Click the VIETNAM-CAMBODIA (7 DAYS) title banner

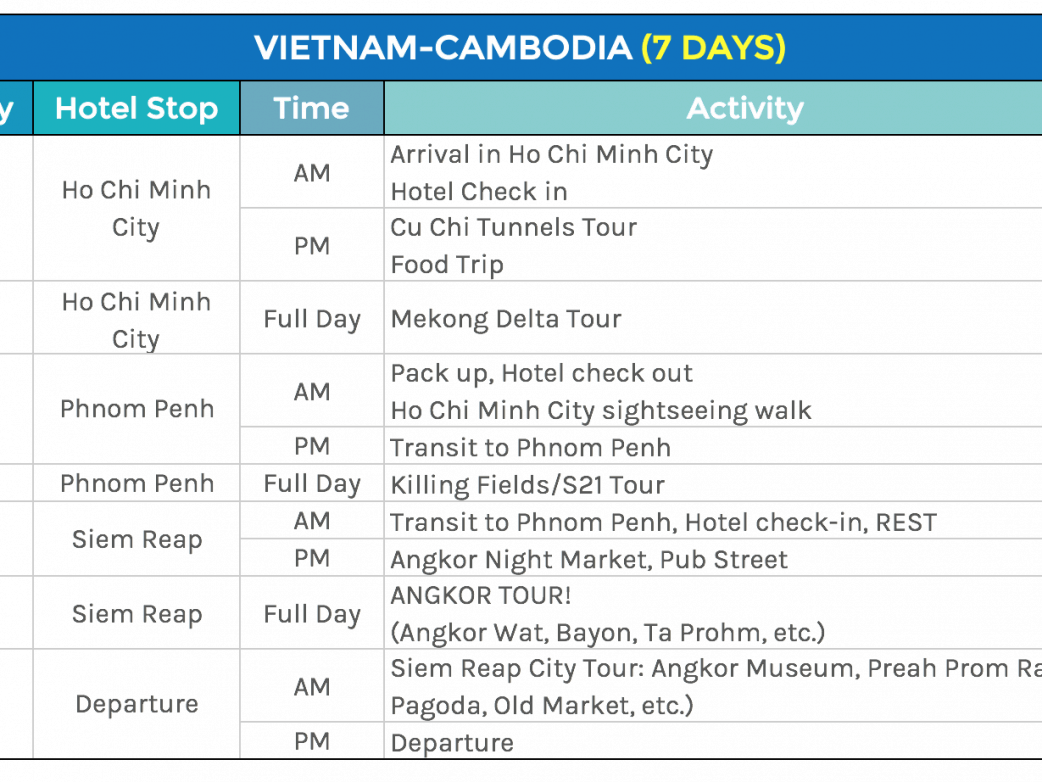[x=520, y=47]
